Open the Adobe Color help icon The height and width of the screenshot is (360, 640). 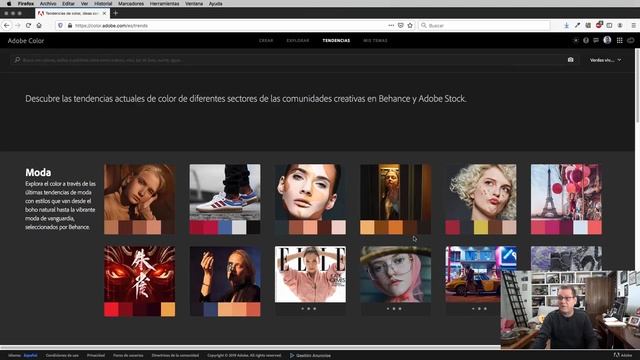tap(586, 40)
